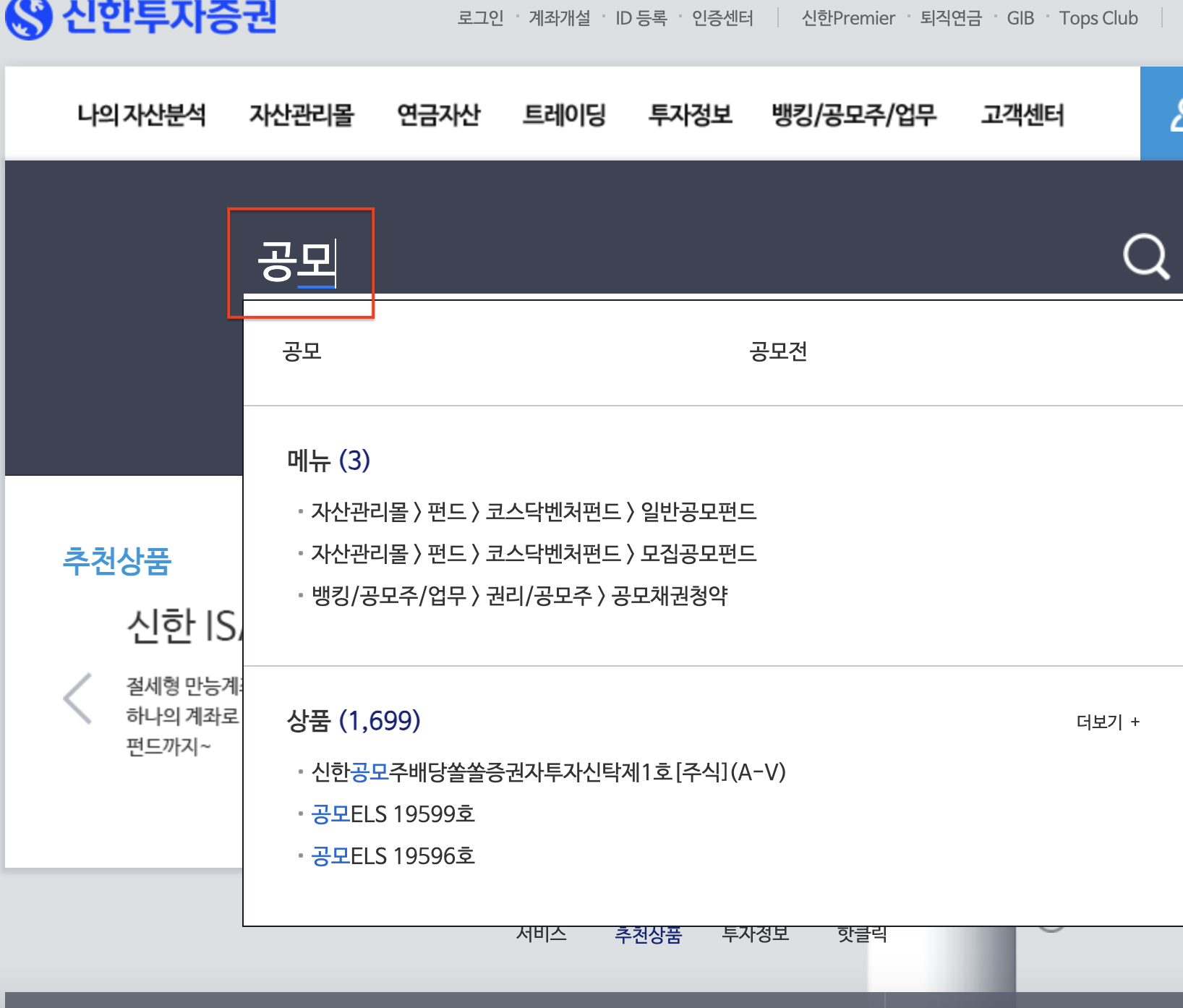Open 신한공모주배당쏠쏠증권자투자신탁제1호 product
This screenshot has width=1183, height=1008.
pyautogui.click(x=548, y=772)
